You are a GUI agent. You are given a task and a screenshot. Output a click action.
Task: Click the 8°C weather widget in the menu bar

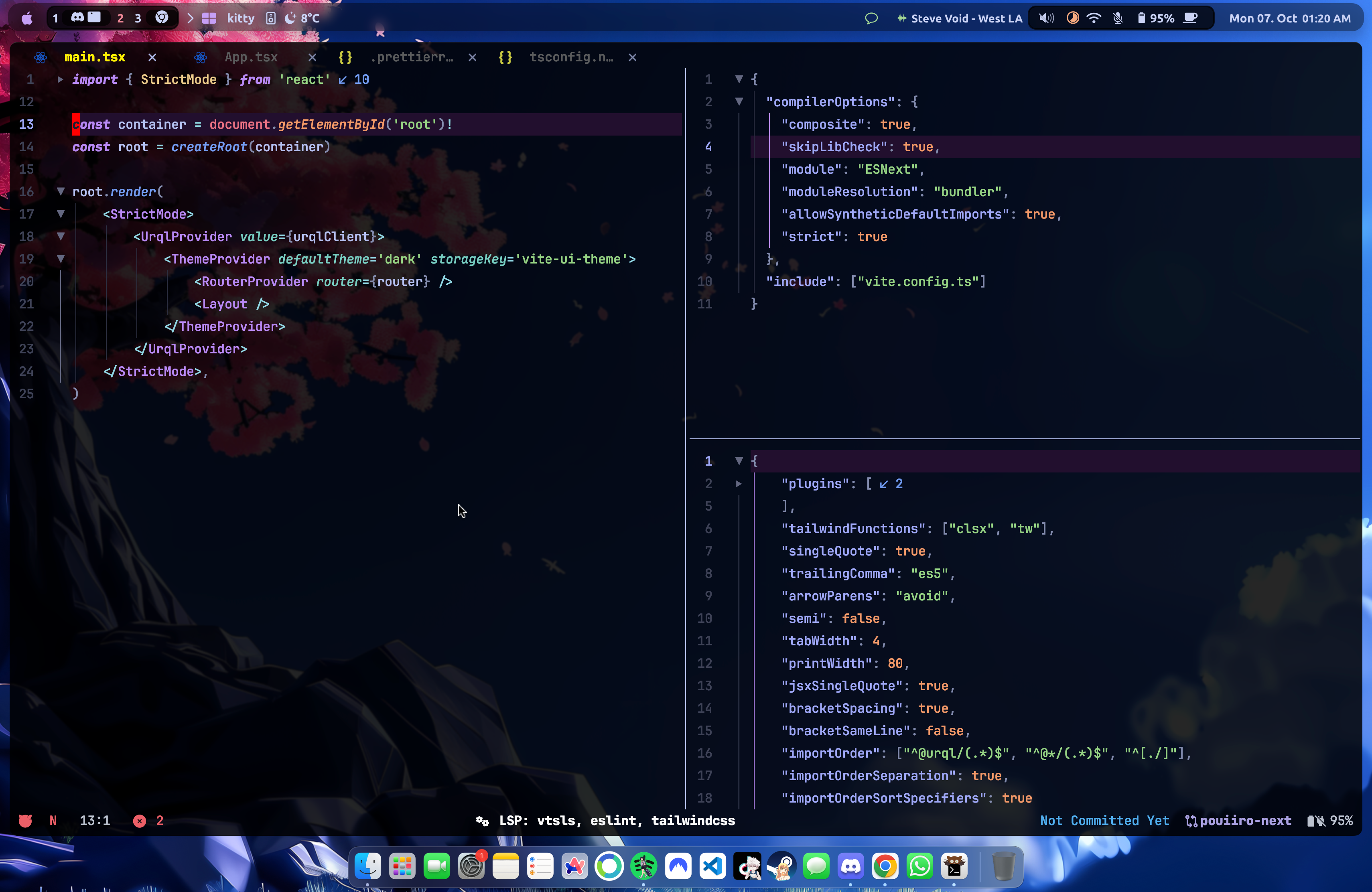pyautogui.click(x=302, y=18)
